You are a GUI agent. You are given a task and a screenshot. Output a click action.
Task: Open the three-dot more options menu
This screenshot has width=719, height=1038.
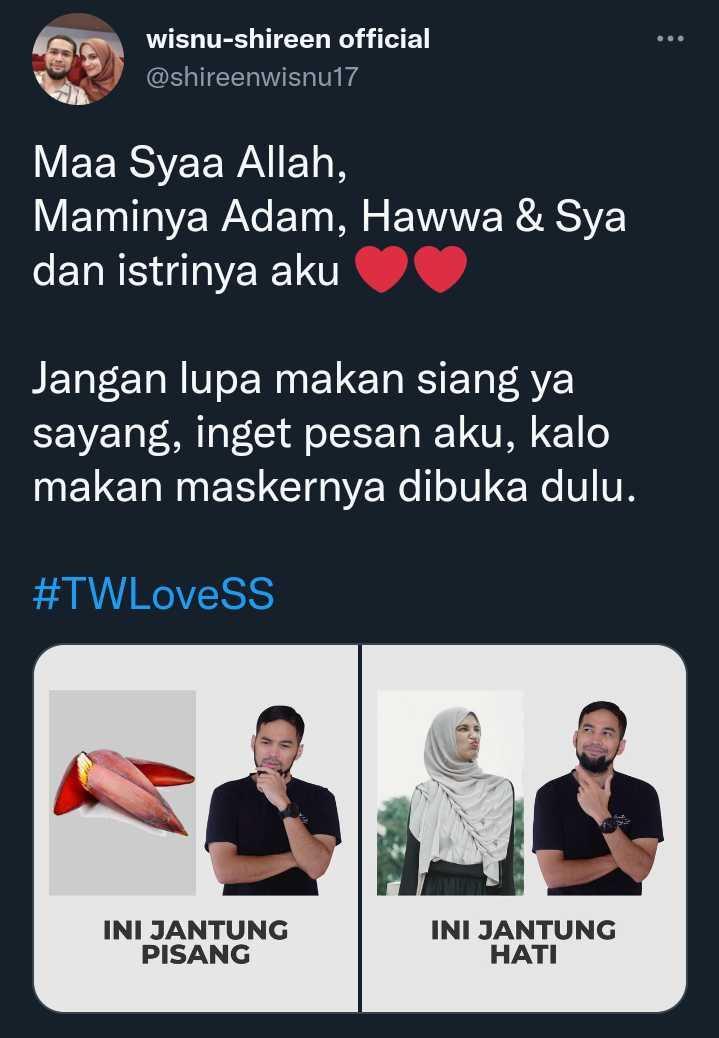(670, 39)
